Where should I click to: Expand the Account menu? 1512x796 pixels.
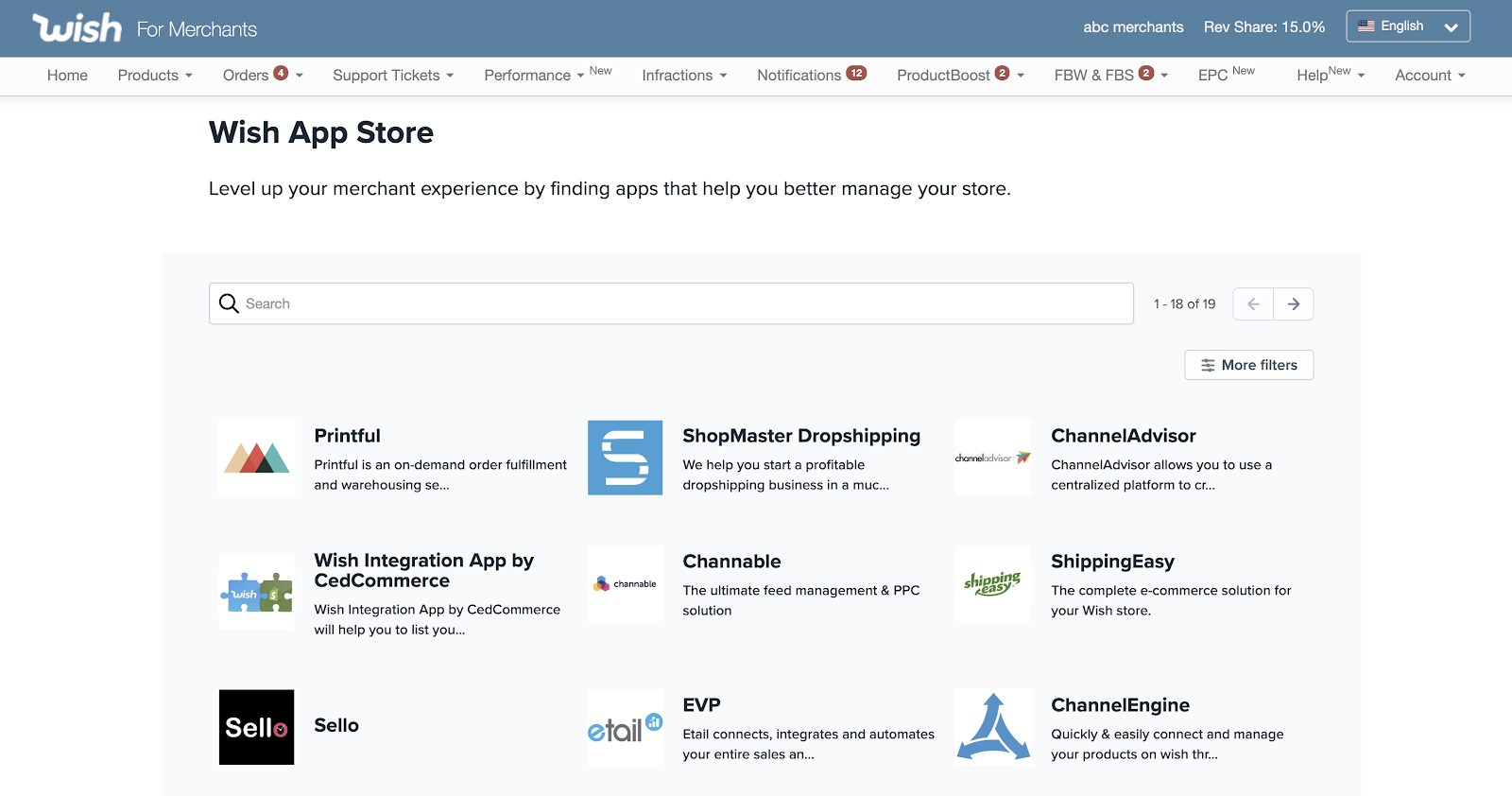pyautogui.click(x=1430, y=76)
